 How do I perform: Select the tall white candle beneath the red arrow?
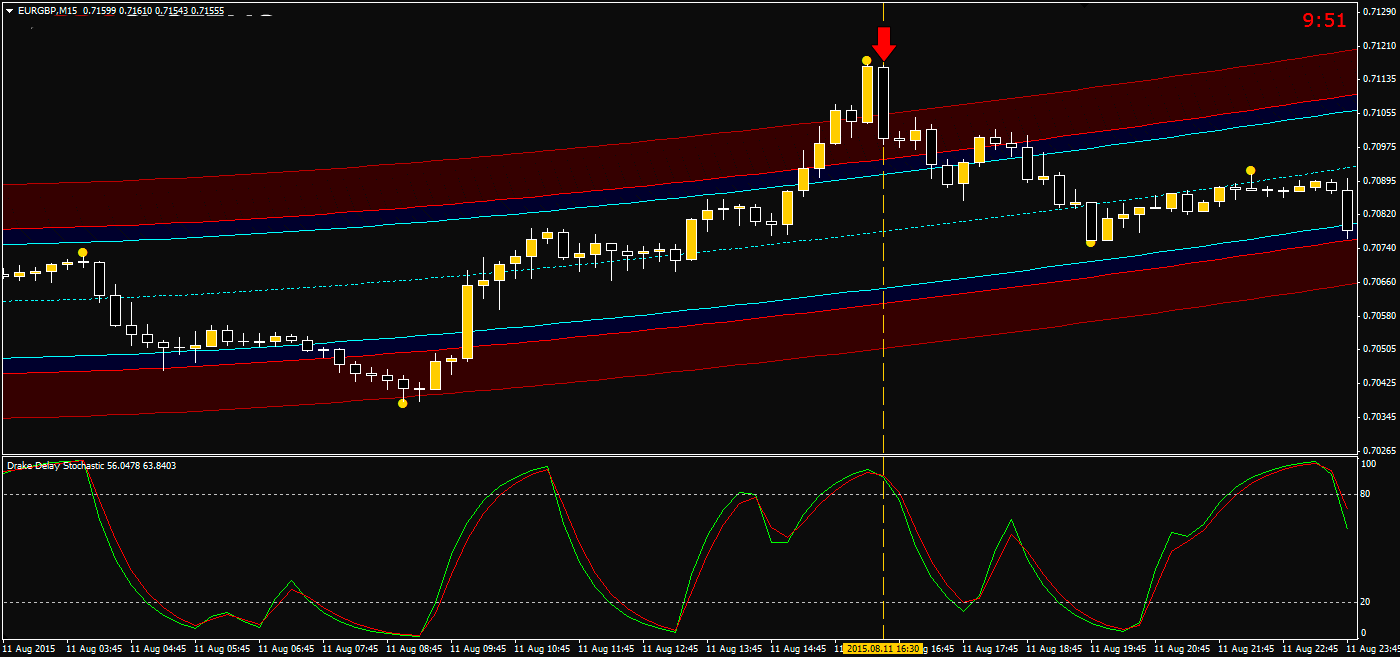pos(883,102)
